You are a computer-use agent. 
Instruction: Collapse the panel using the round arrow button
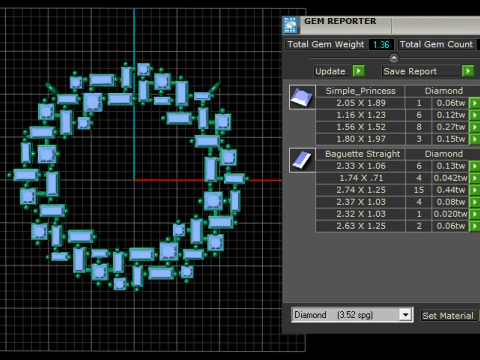coord(394,58)
